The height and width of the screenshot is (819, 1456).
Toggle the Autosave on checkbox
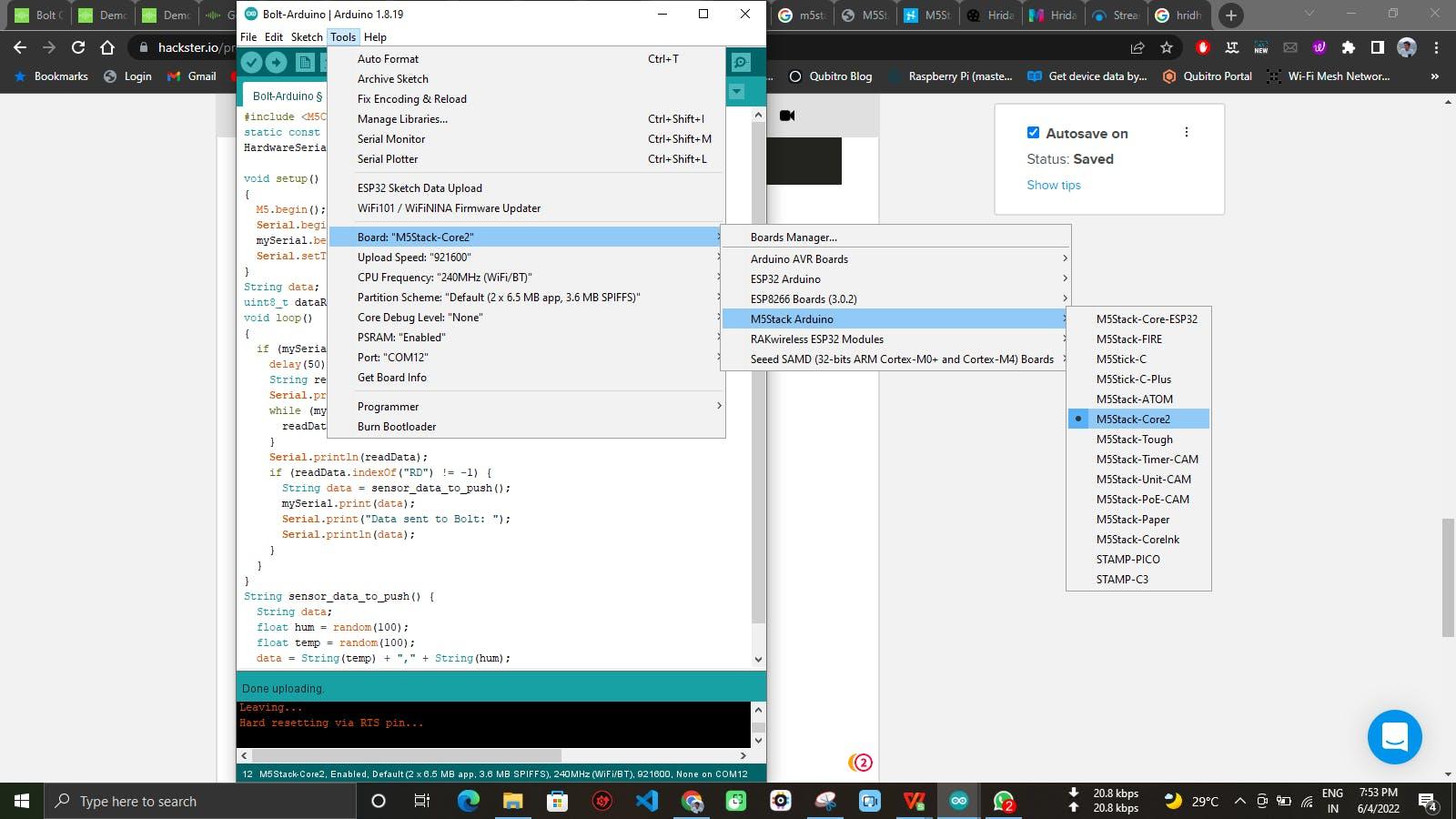pos(1033,133)
